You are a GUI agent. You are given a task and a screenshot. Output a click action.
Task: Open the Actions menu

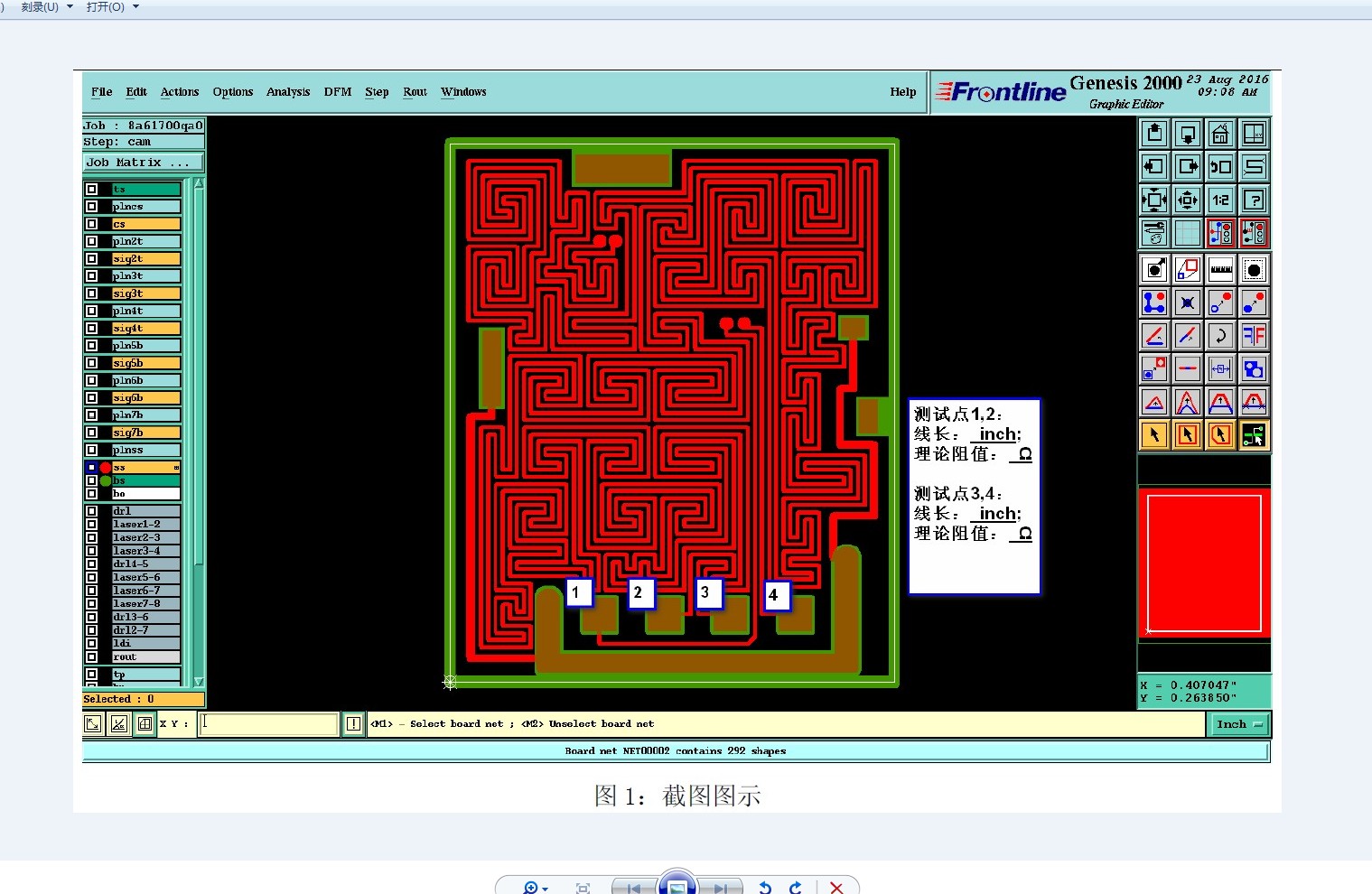coord(179,92)
